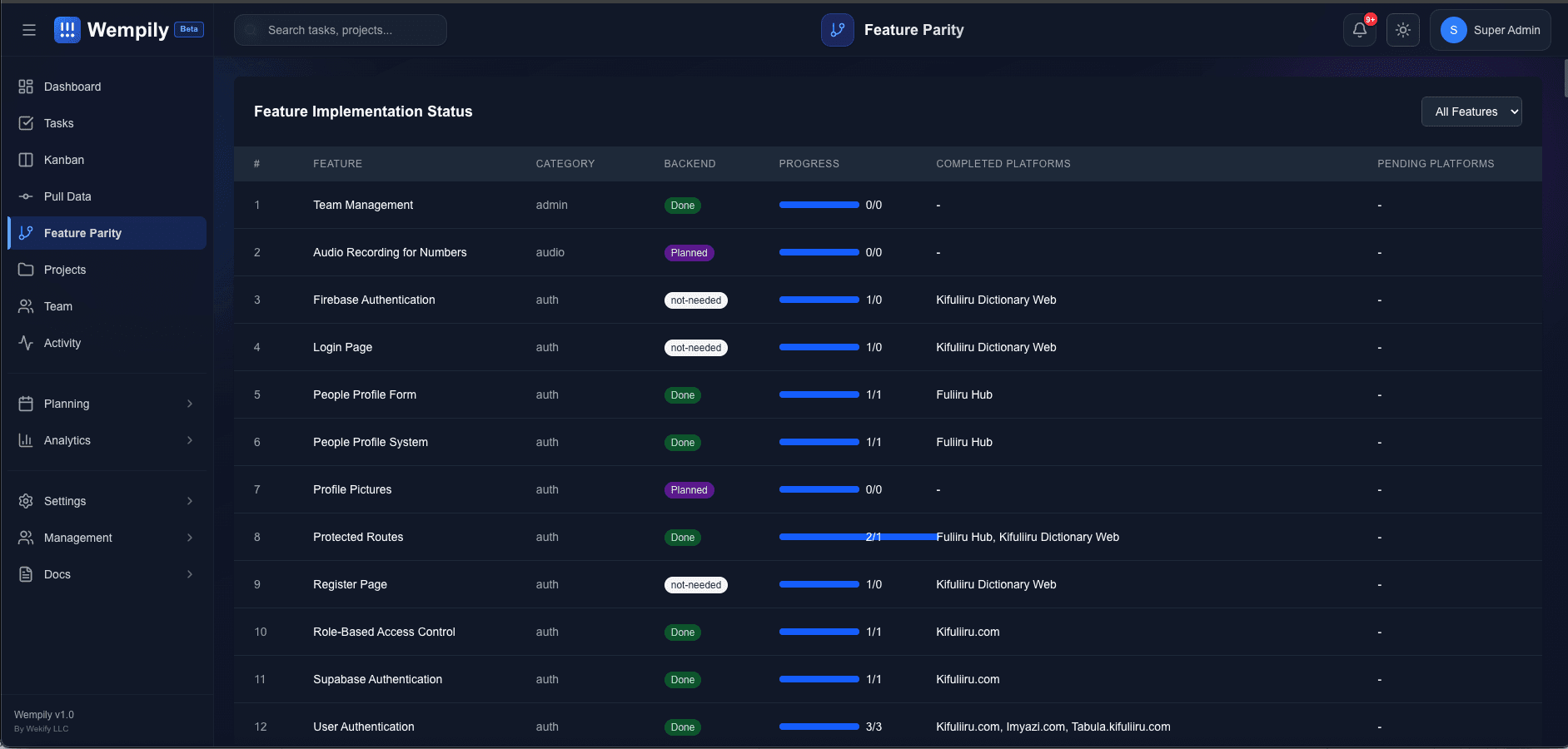Click the Kanban board icon in sidebar
This screenshot has width=1568, height=749.
pyautogui.click(x=26, y=160)
